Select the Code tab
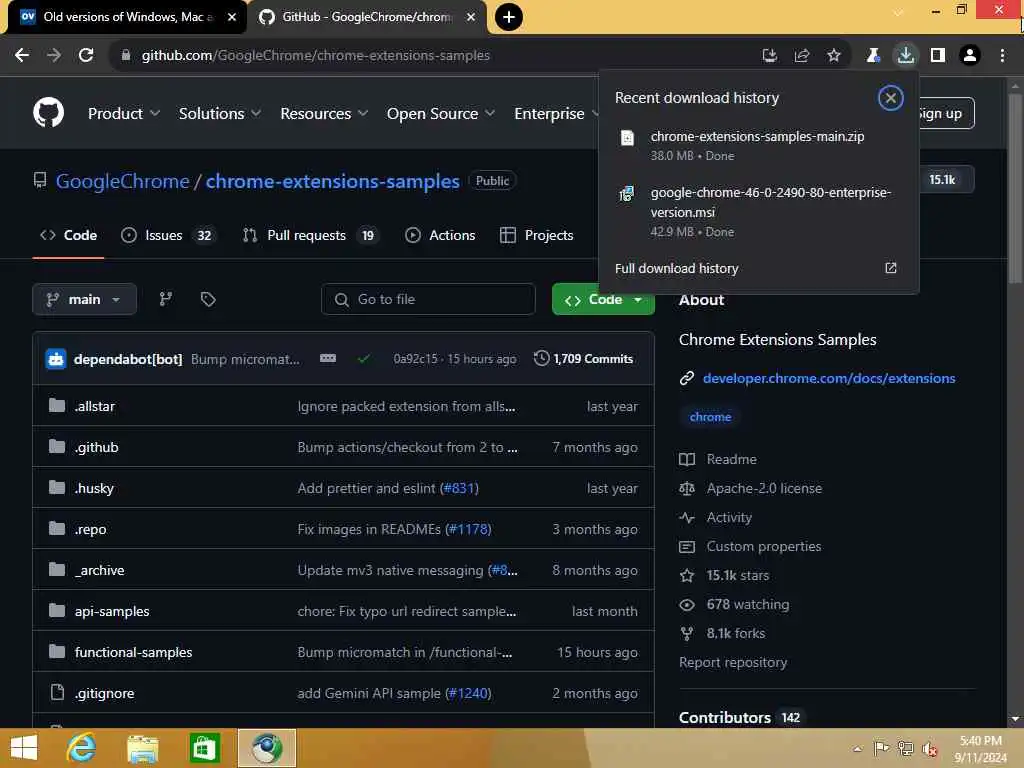The width and height of the screenshot is (1024, 768). coord(69,235)
